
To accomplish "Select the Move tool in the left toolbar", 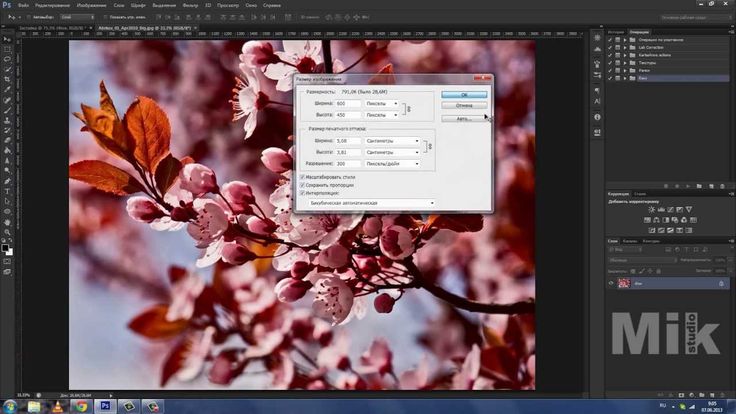I will 7,39.
